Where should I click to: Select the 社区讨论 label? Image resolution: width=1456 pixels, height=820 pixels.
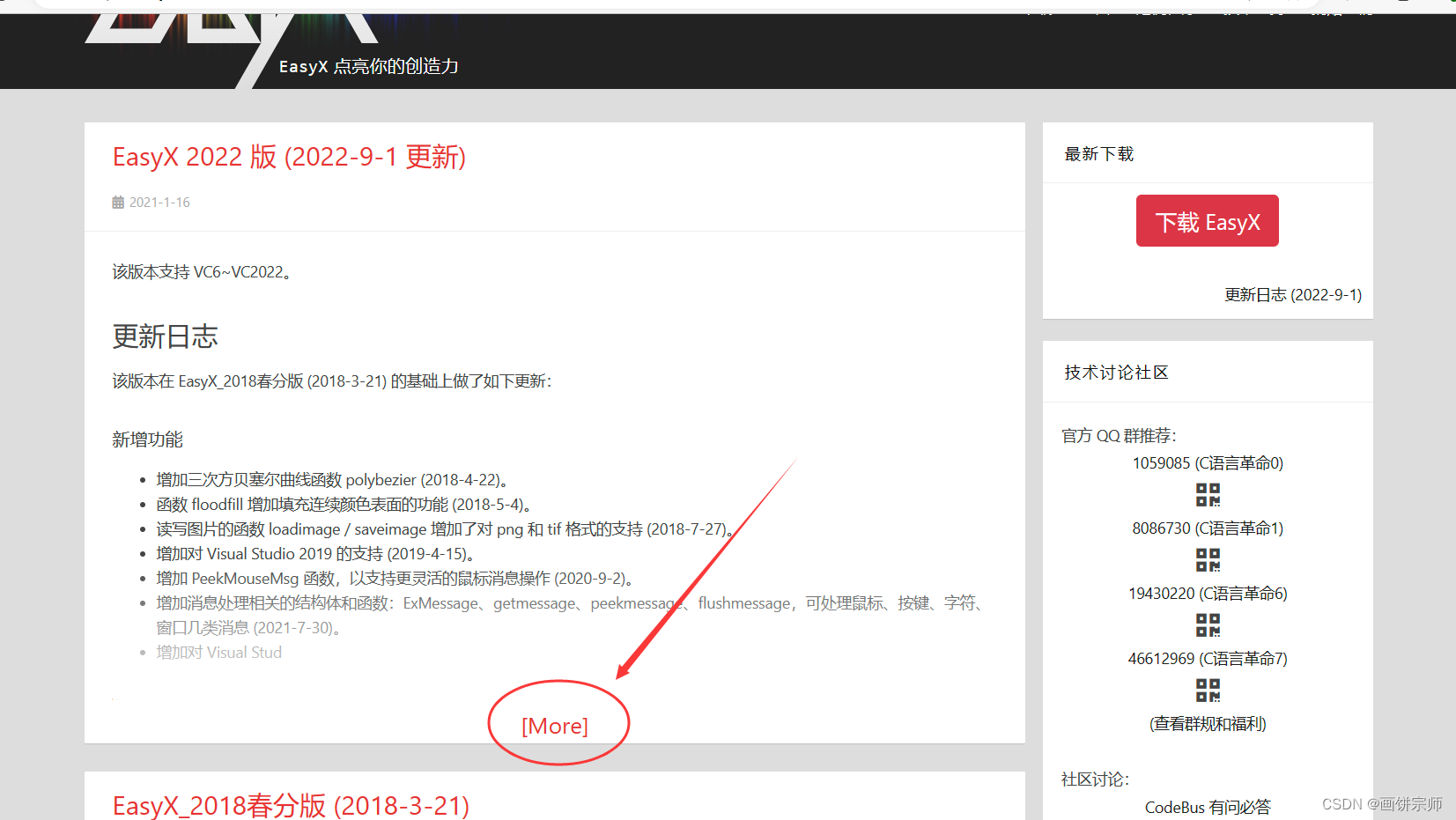coord(1095,779)
